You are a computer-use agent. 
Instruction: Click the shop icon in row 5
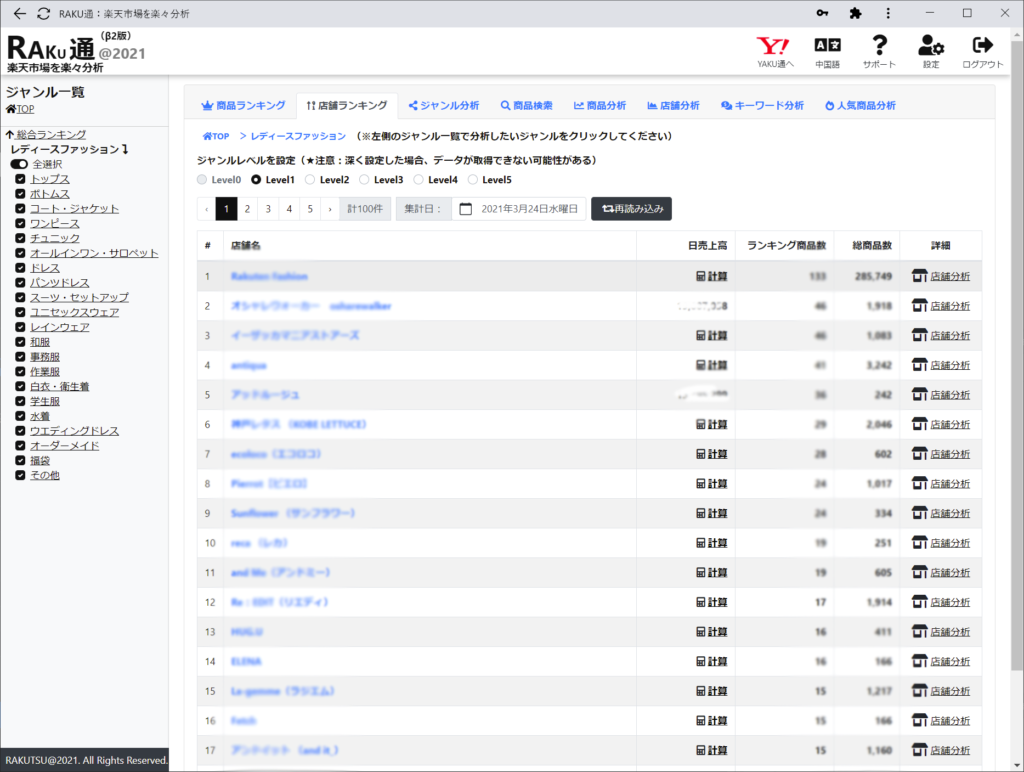click(x=920, y=394)
